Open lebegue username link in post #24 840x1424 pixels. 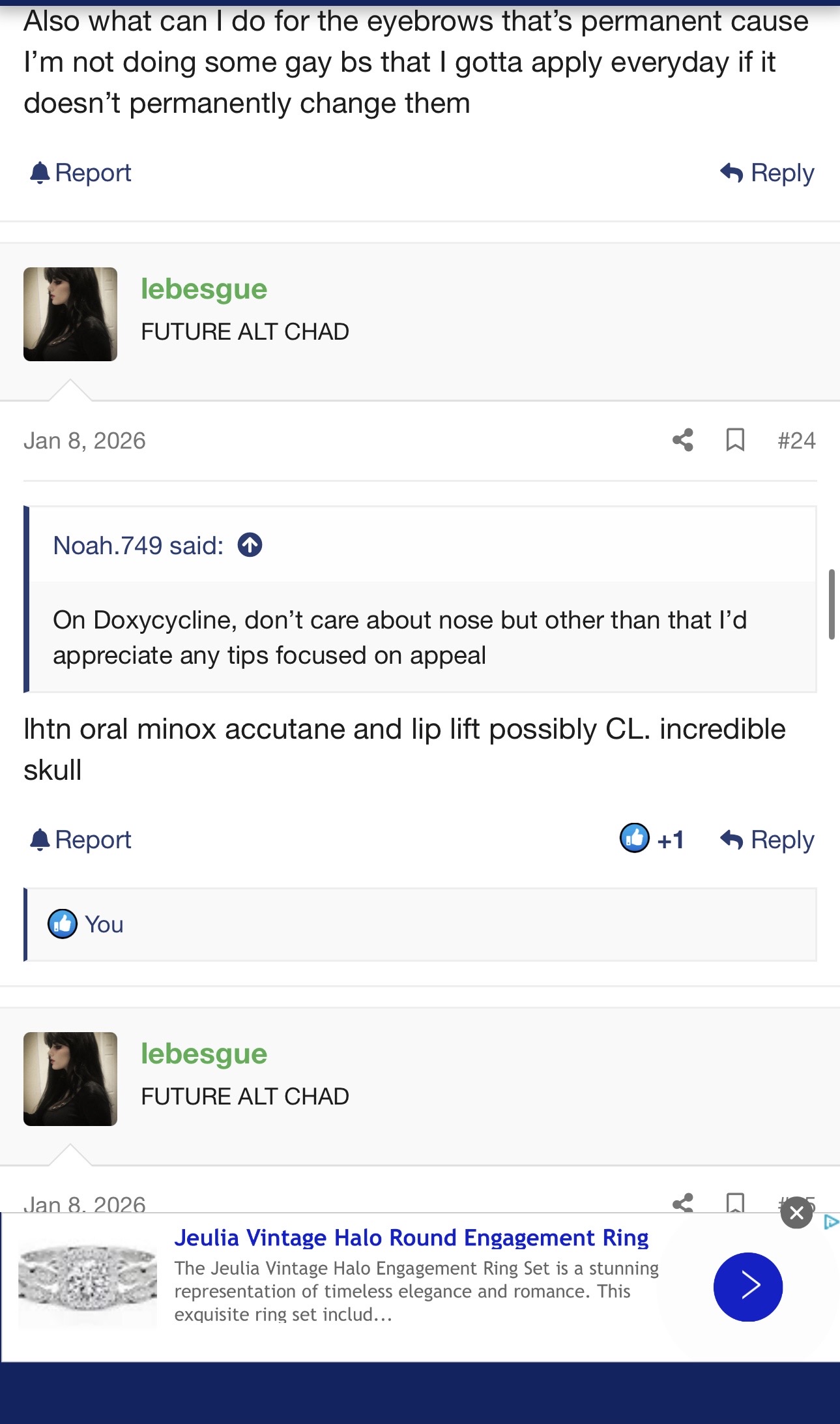click(204, 289)
